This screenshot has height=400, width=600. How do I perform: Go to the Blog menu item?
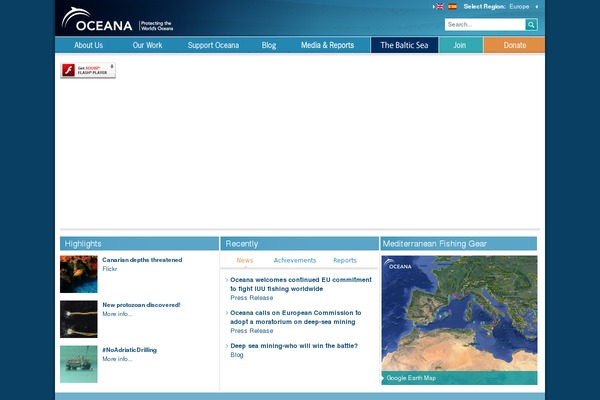click(269, 45)
